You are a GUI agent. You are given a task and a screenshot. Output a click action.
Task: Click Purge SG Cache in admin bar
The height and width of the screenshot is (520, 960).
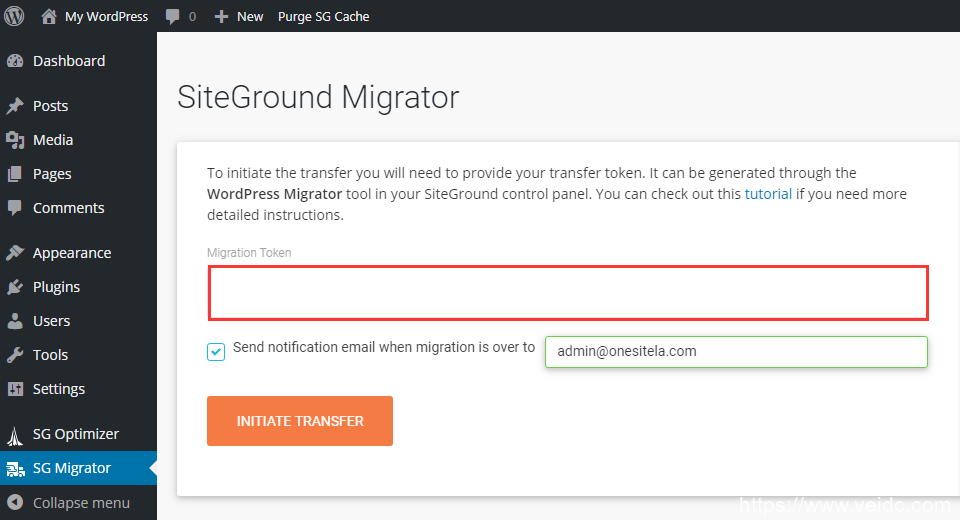323,17
